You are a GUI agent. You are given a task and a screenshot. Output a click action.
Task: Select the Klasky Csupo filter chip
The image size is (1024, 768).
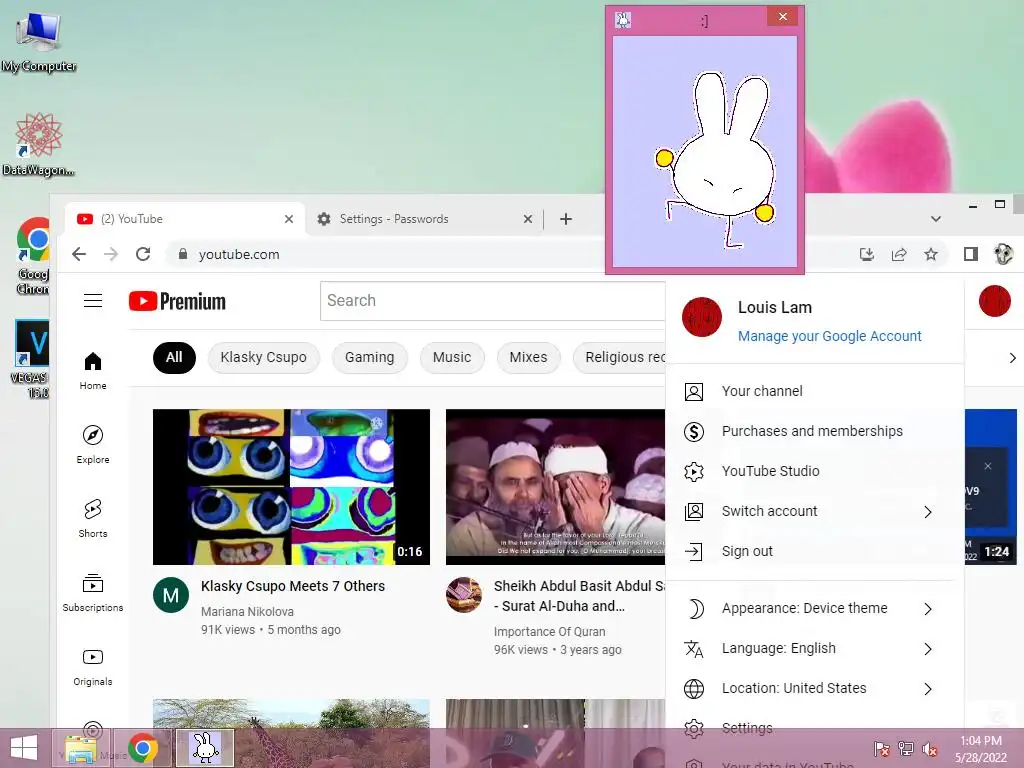264,357
